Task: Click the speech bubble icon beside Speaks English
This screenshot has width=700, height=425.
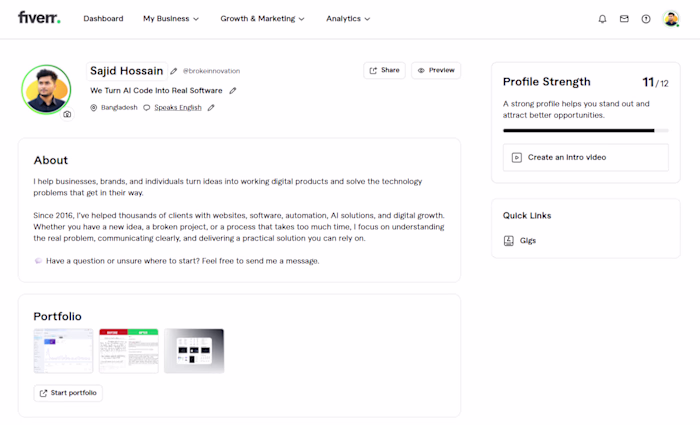Action: [146, 108]
